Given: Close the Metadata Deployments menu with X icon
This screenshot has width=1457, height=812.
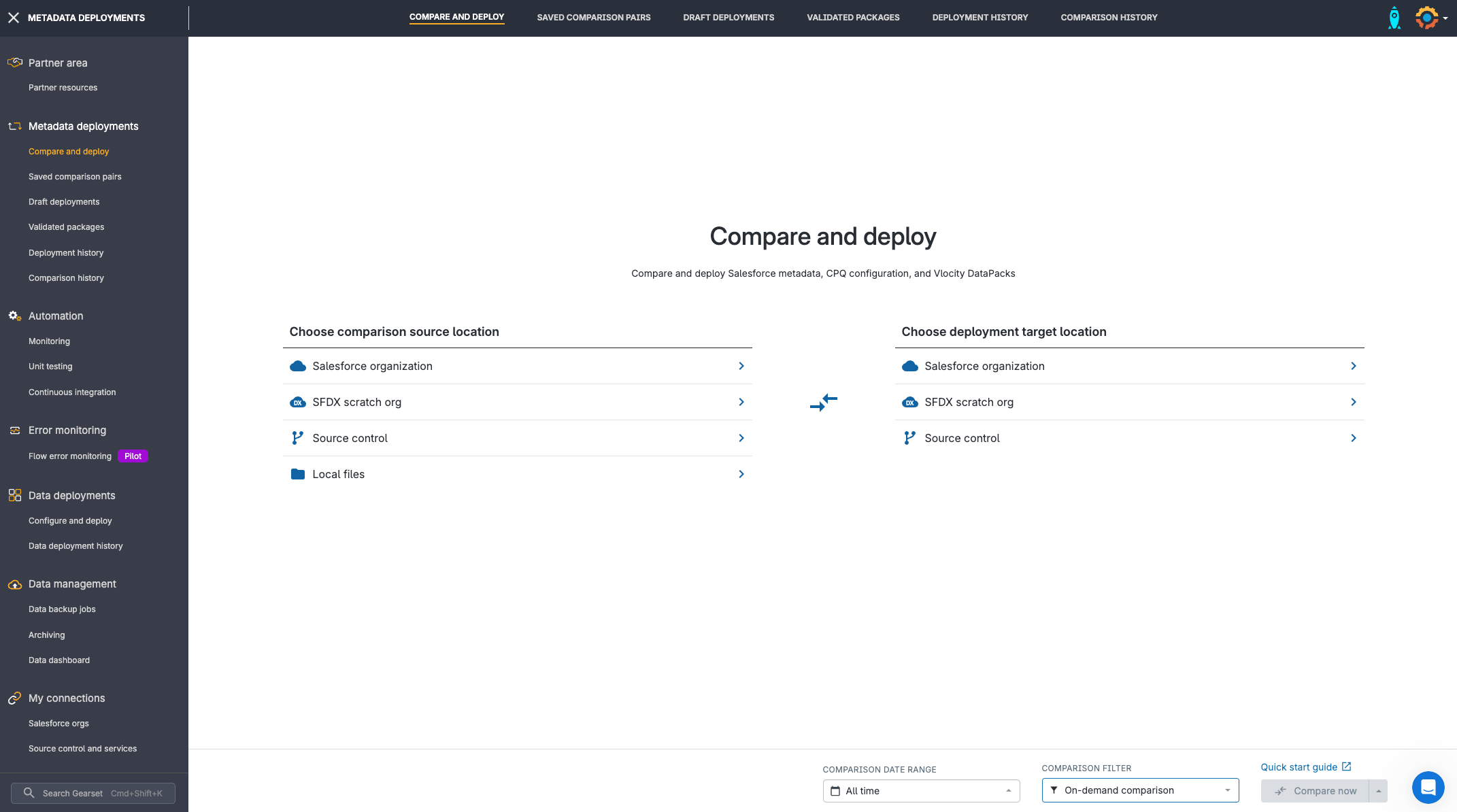Looking at the screenshot, I should [14, 18].
